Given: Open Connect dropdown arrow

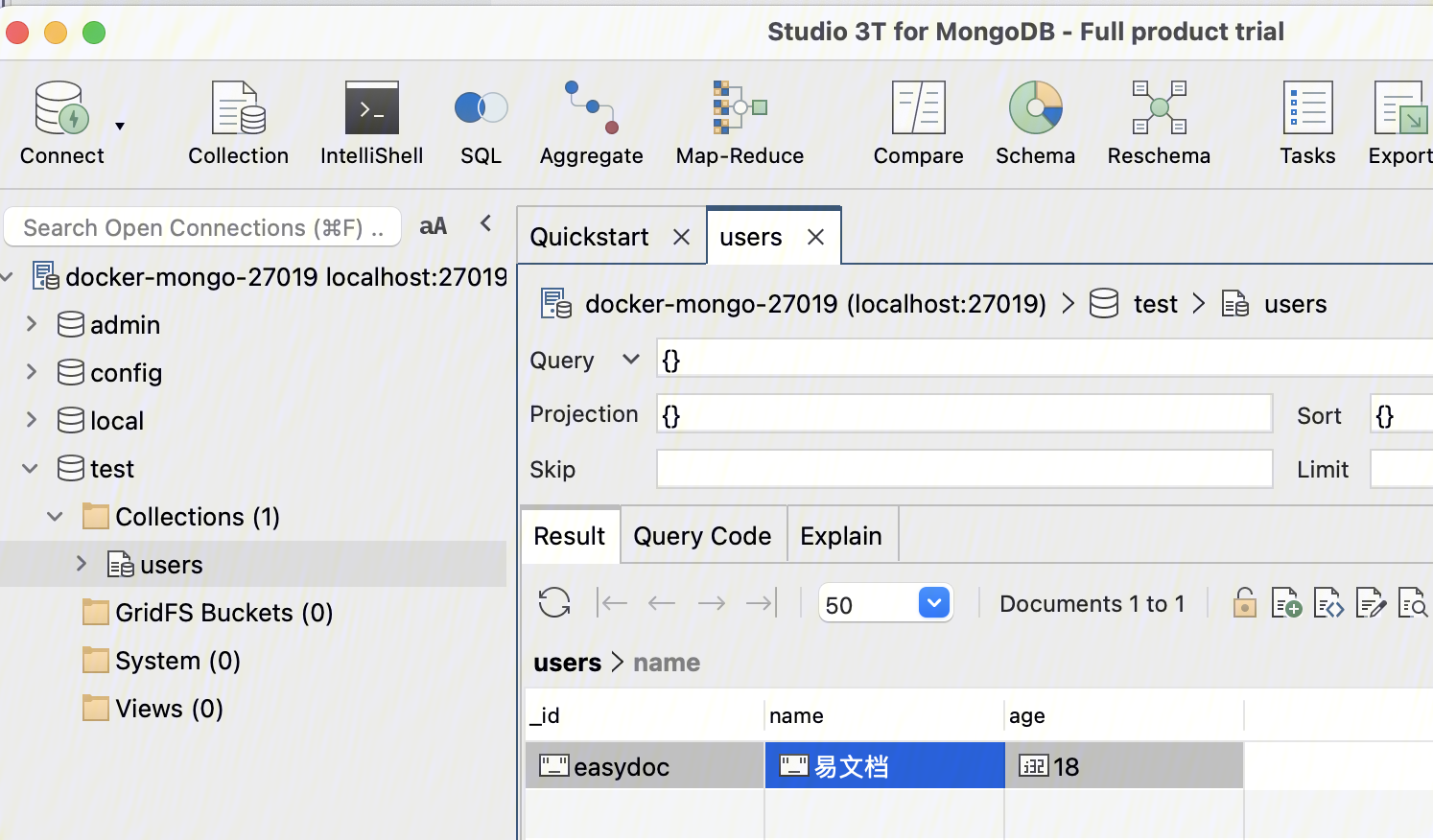Looking at the screenshot, I should (x=120, y=126).
